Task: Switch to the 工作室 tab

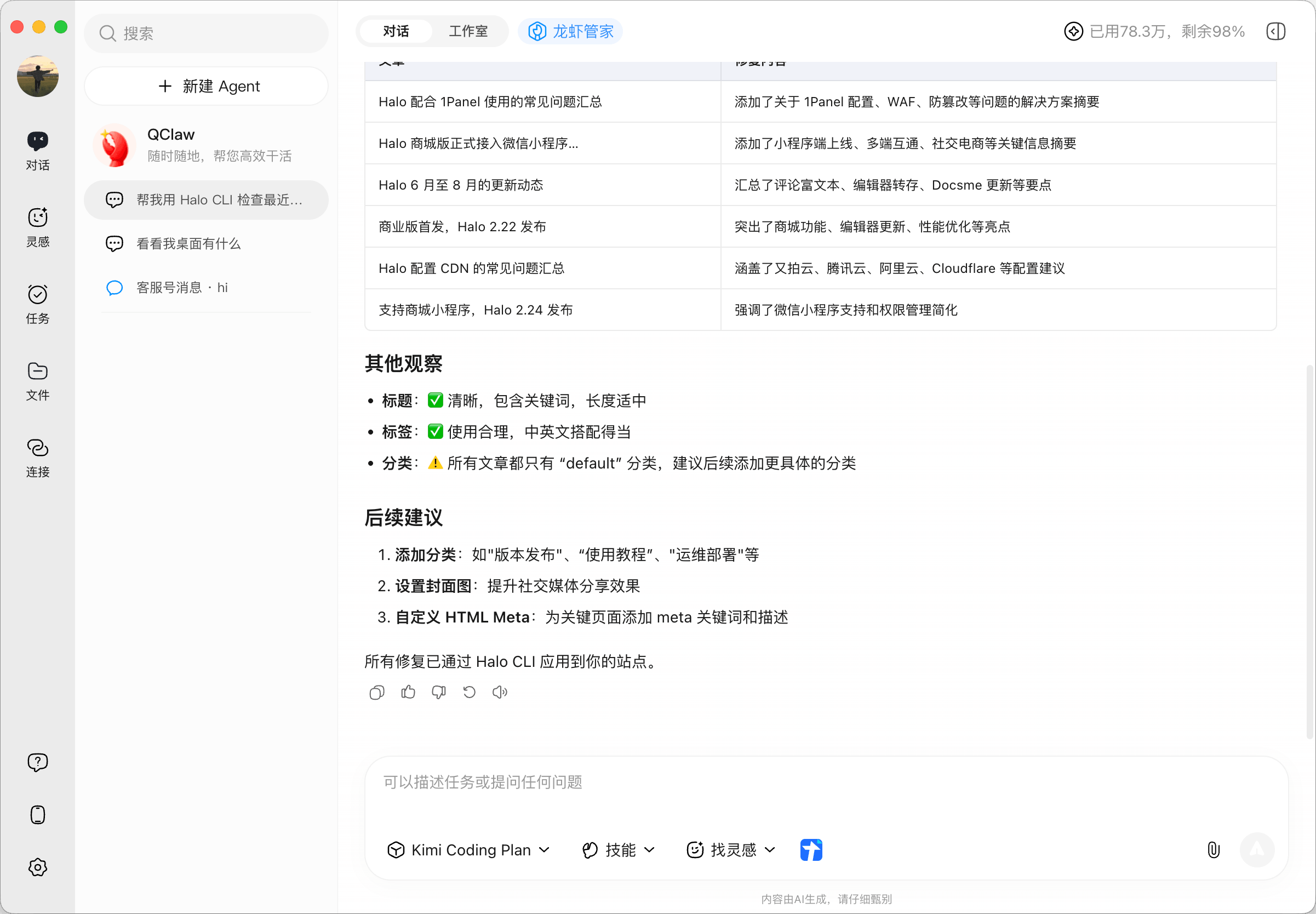Action: pos(468,31)
